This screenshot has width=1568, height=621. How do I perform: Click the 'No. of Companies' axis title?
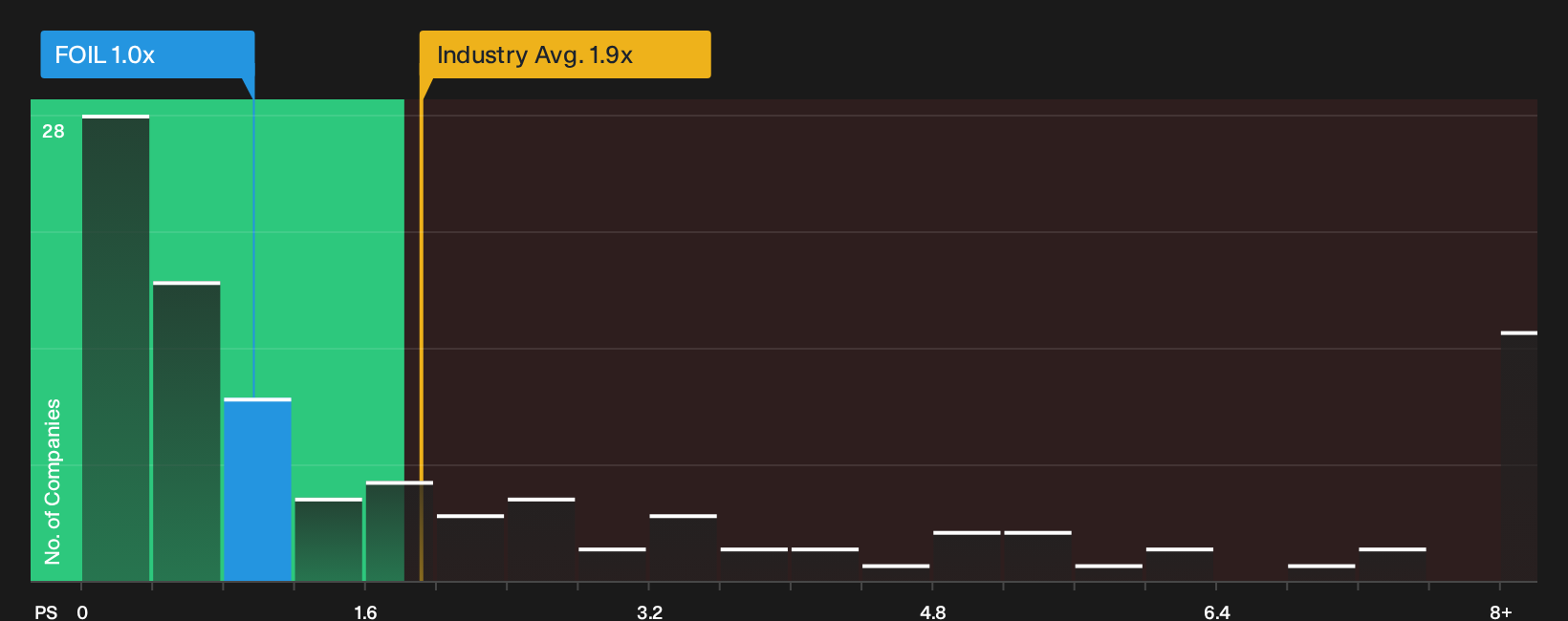tap(53, 481)
